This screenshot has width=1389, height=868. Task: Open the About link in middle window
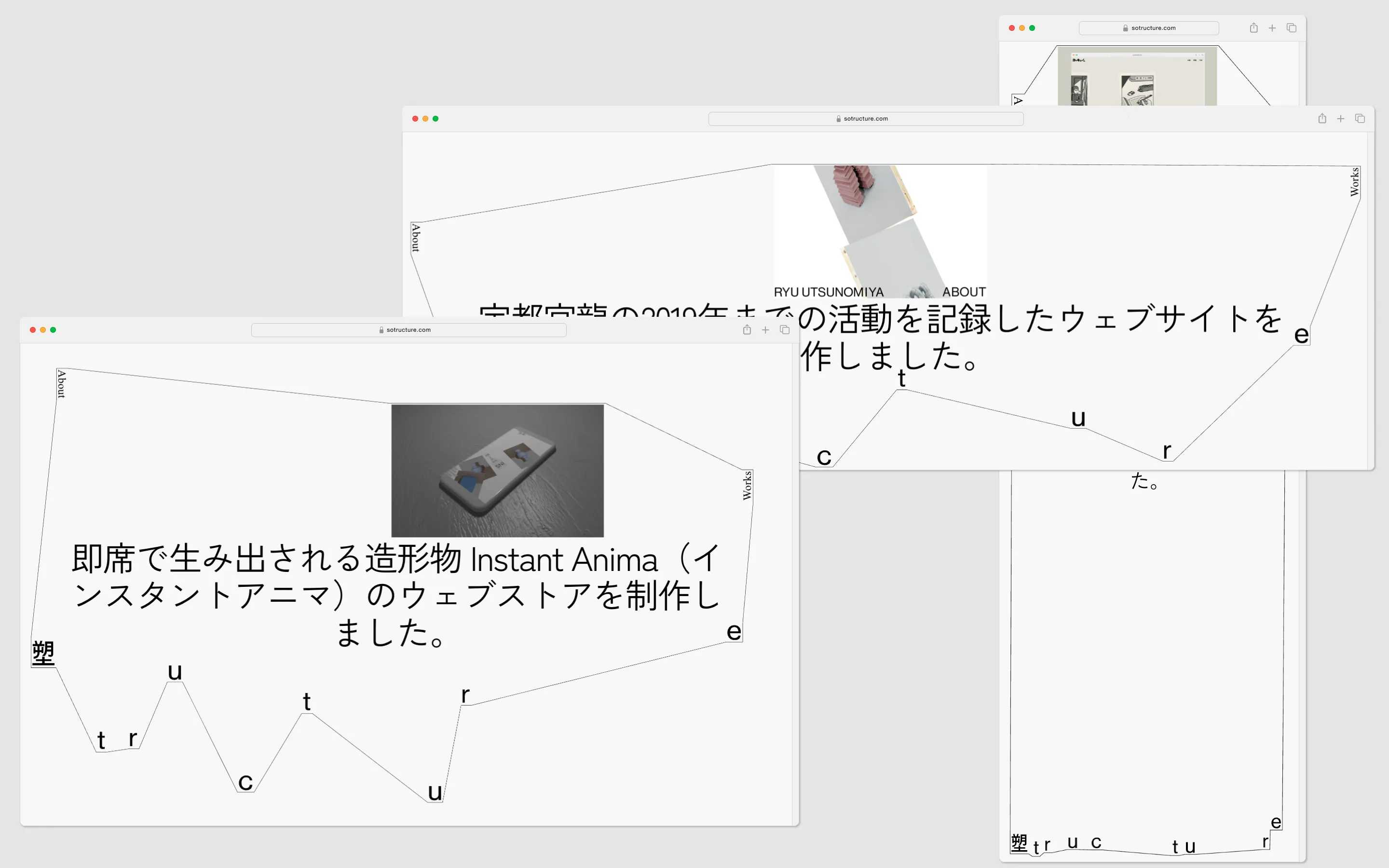tap(416, 238)
